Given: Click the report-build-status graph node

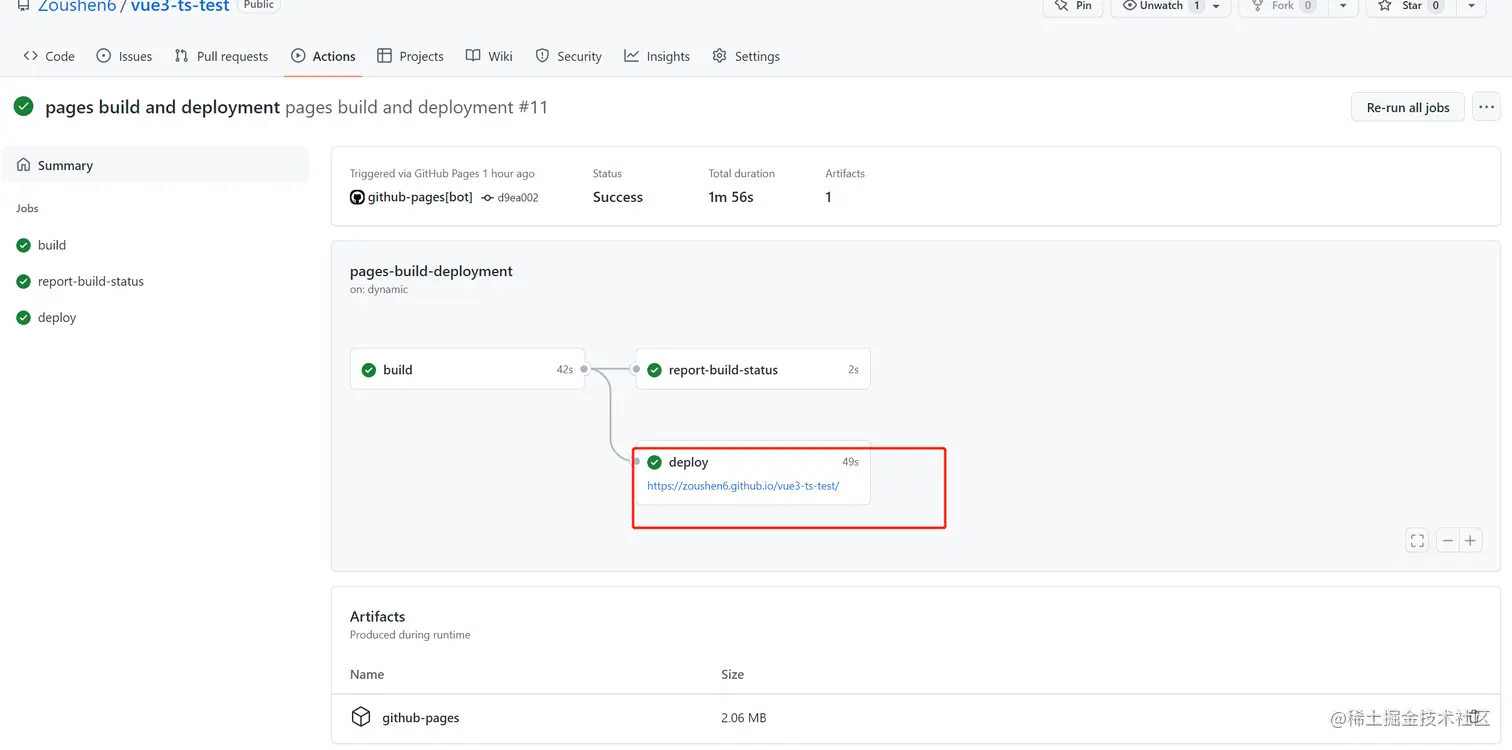Looking at the screenshot, I should tap(753, 369).
